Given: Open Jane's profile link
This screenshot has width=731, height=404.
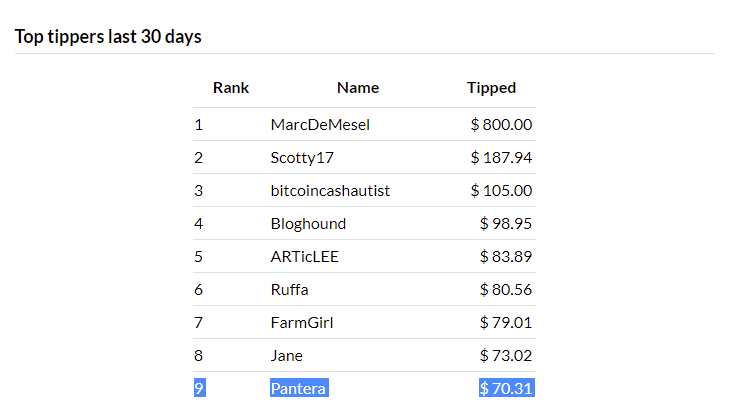Looking at the screenshot, I should pos(287,356).
